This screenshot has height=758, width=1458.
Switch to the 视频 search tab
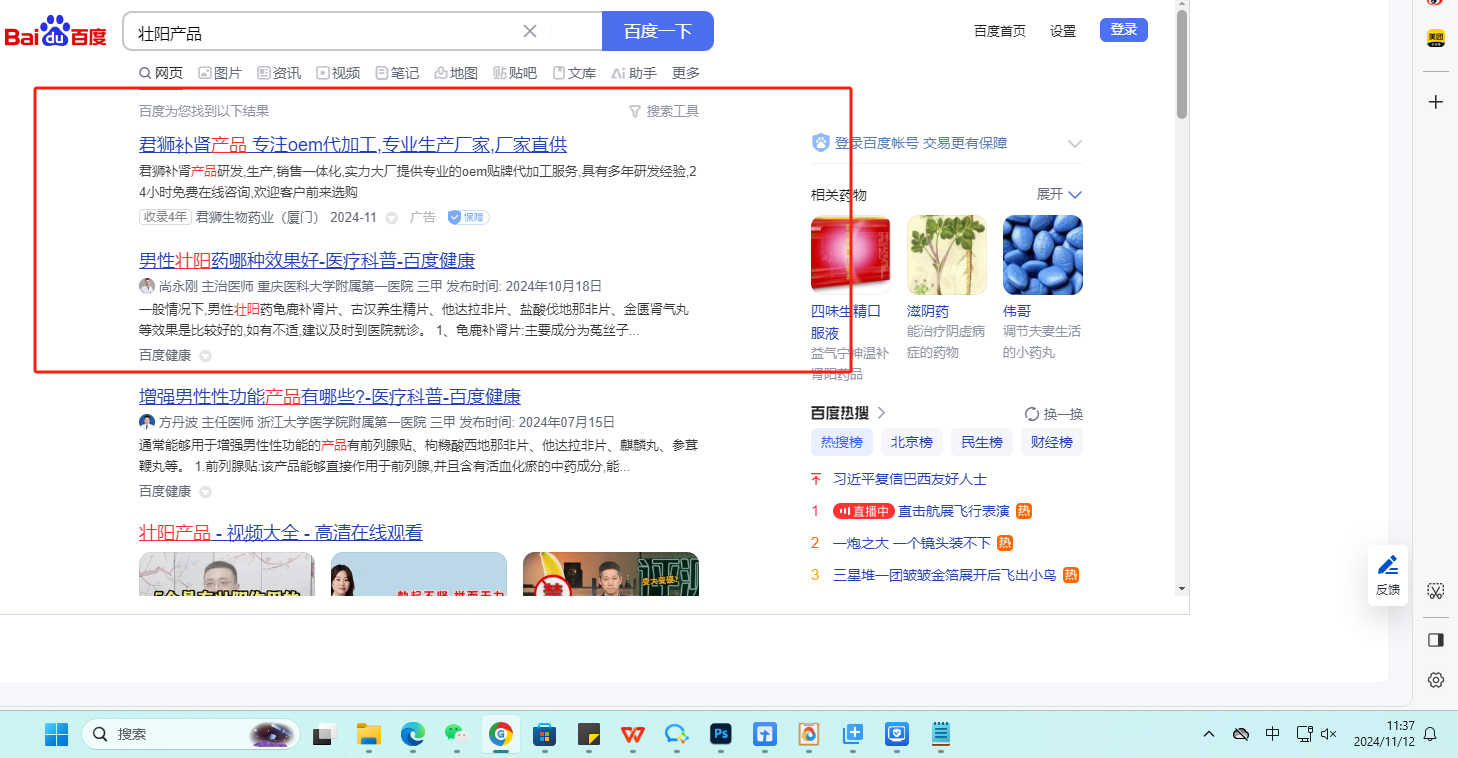(x=338, y=73)
